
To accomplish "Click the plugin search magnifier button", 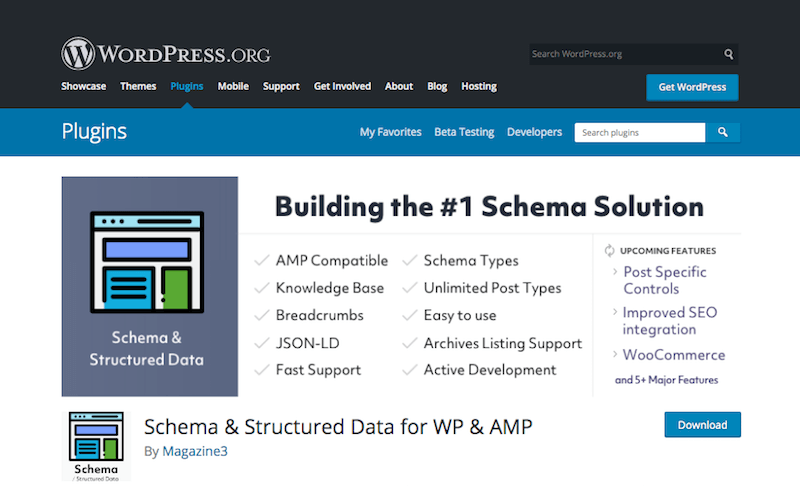I will click(722, 132).
